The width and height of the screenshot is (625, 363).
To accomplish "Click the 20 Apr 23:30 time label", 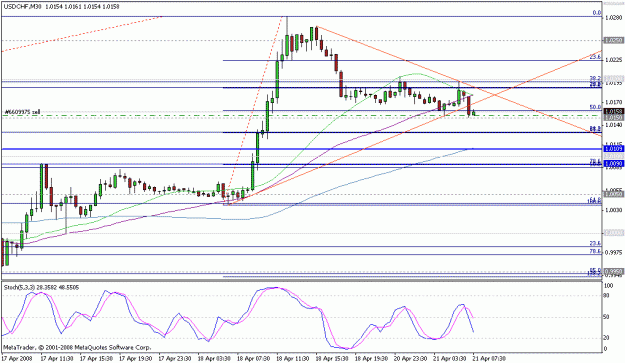I will [410, 358].
